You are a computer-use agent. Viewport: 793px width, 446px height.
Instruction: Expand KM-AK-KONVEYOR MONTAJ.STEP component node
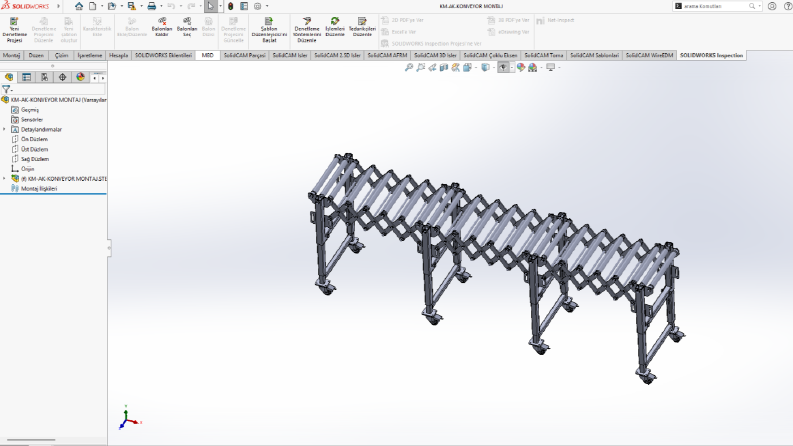pyautogui.click(x=5, y=179)
